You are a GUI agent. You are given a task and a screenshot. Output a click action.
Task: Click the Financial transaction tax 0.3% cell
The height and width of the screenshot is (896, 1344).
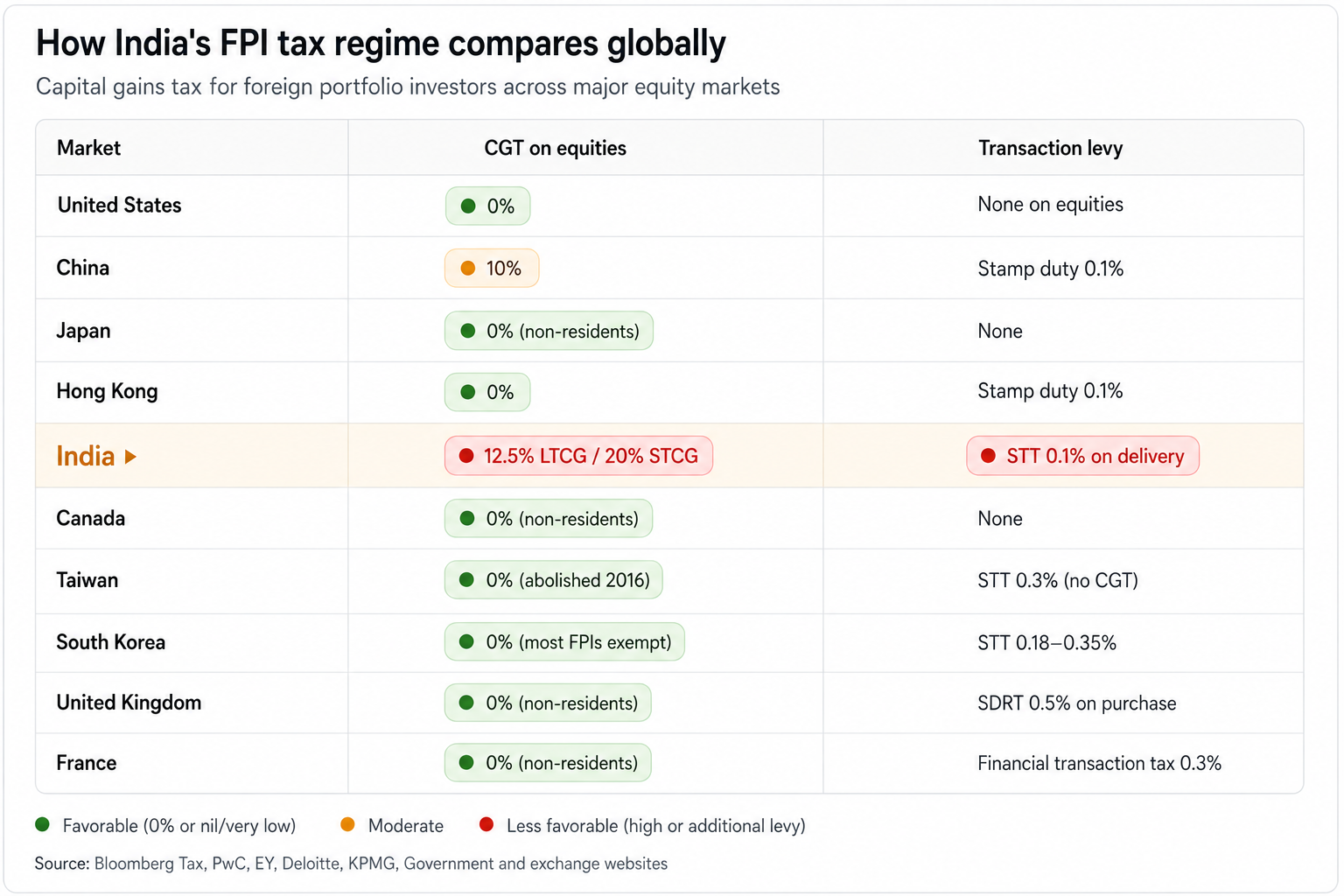[x=1099, y=763]
